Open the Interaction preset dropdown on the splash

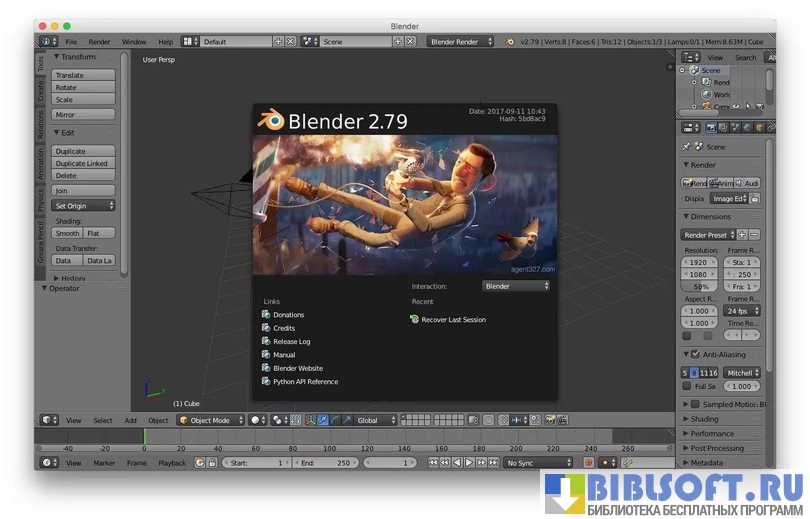click(x=516, y=286)
